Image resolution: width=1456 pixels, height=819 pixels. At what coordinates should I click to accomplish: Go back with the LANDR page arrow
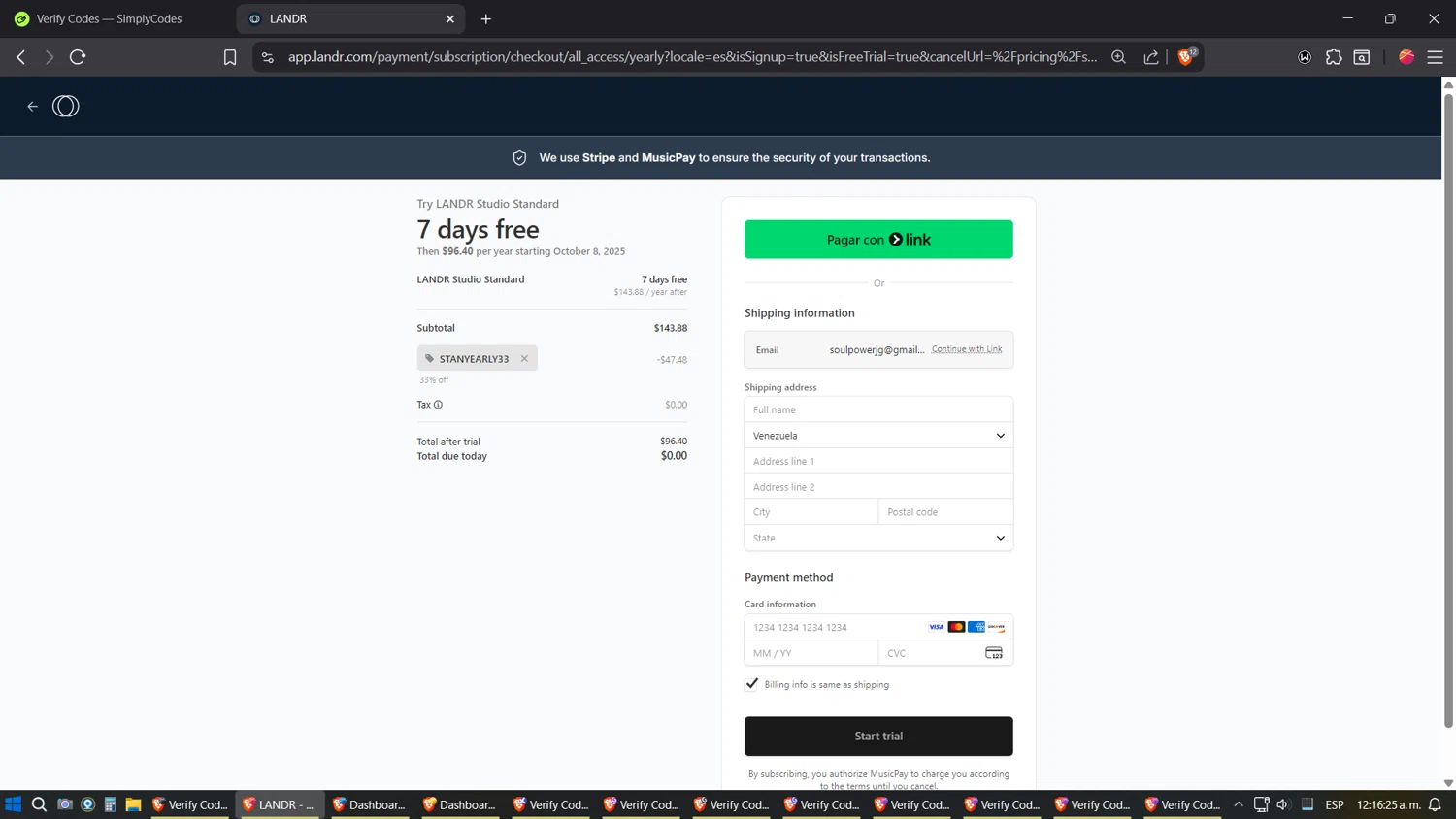tap(32, 107)
